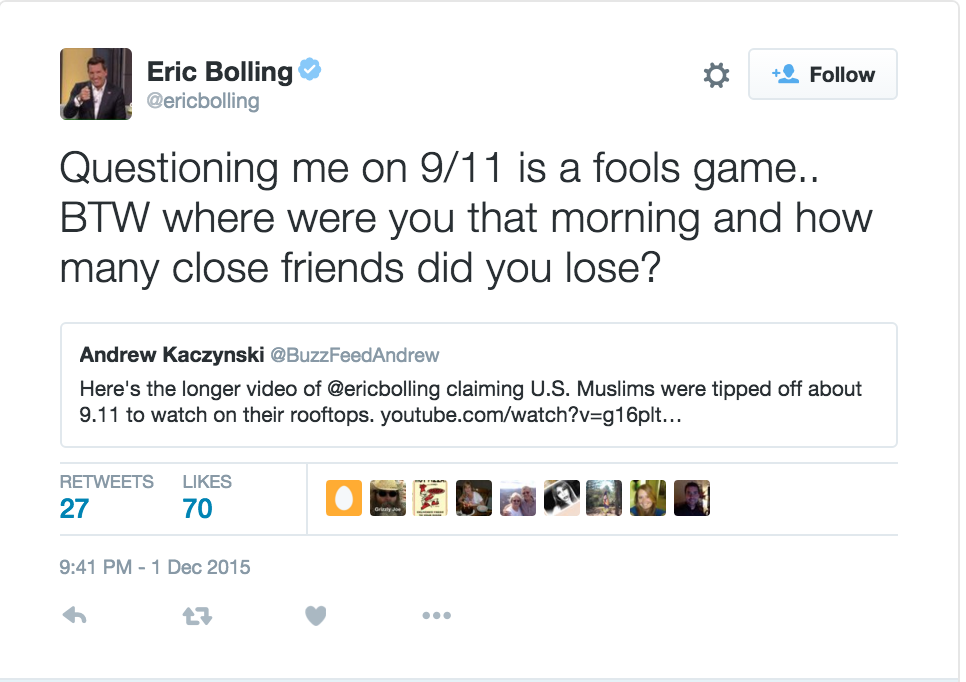Retweet using the retweet arrows icon
Screen dimensions: 966x682
(197, 615)
